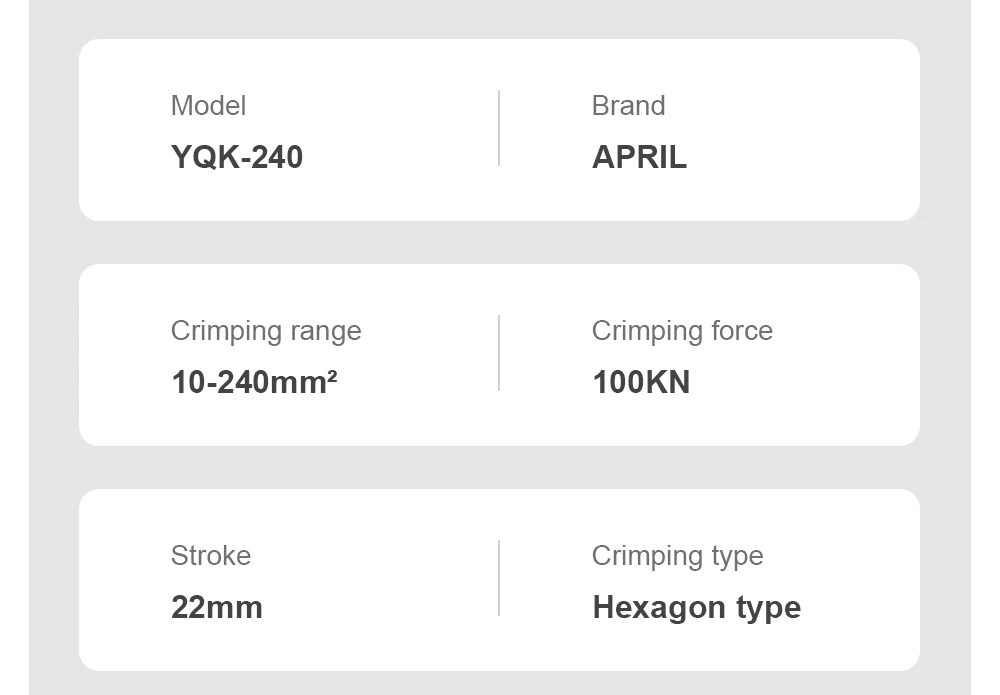Click the Crimping type label
Screen dimensions: 1000x695
pyautogui.click(x=677, y=556)
